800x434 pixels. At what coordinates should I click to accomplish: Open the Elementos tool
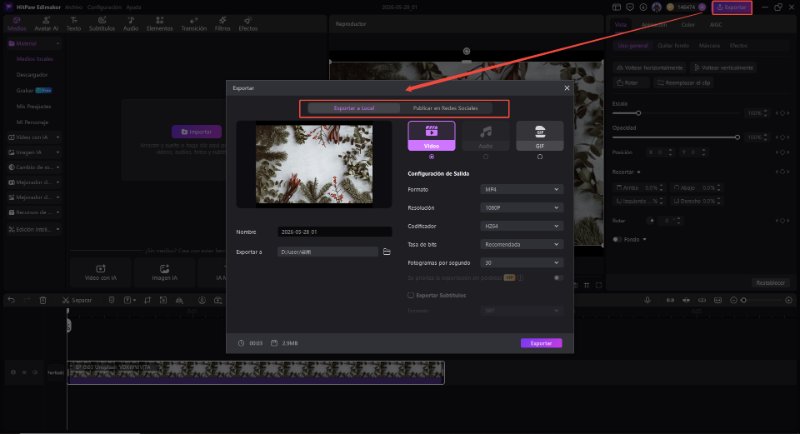tap(160, 24)
